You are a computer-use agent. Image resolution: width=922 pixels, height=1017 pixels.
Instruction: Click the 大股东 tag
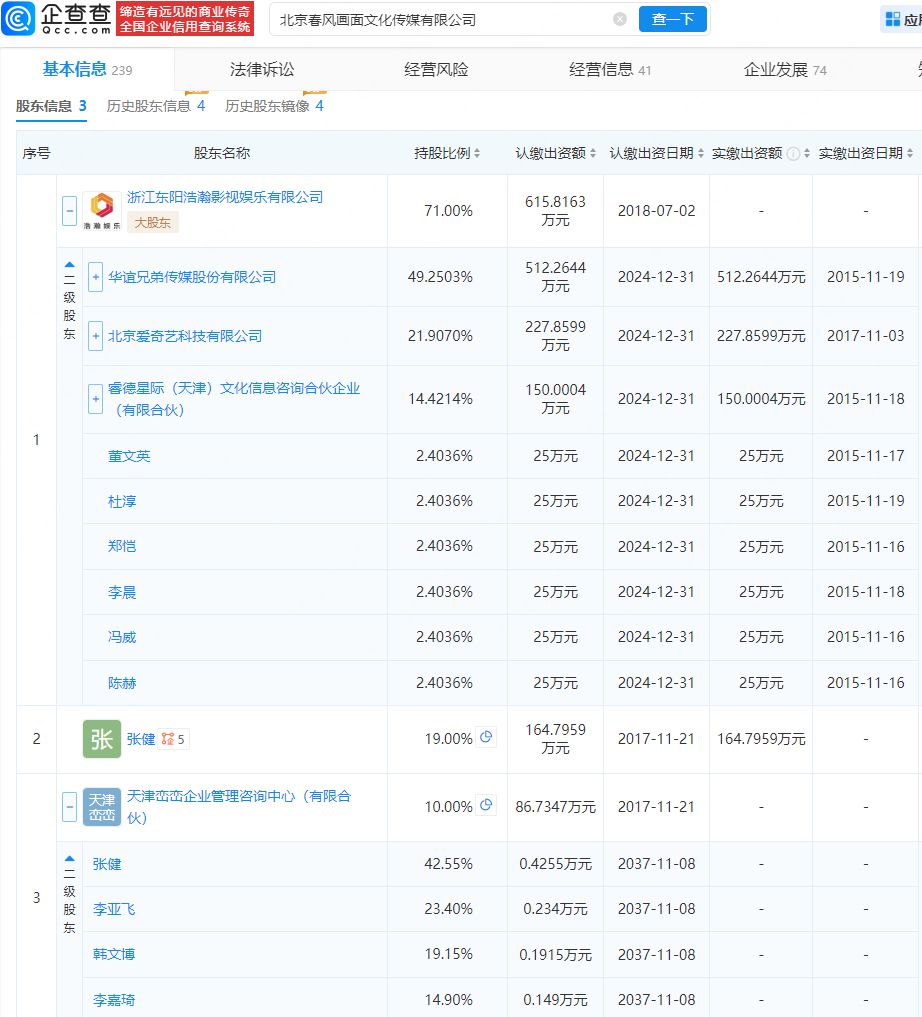[x=152, y=222]
